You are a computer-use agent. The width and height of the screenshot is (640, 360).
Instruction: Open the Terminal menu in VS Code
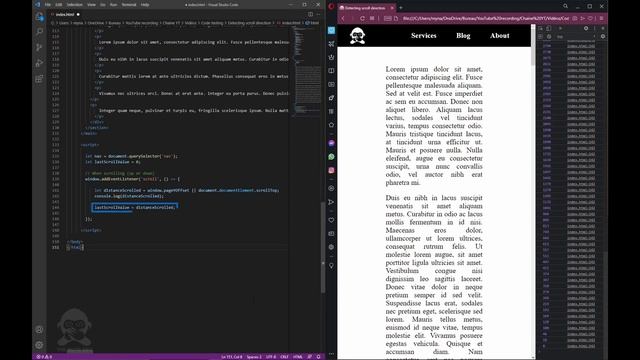tap(129, 5)
